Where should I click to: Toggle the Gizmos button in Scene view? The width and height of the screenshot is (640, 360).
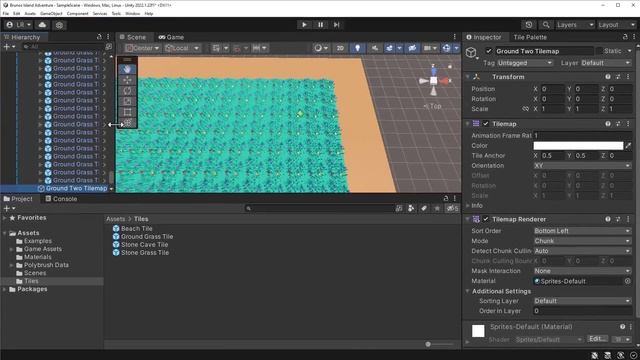coord(447,48)
